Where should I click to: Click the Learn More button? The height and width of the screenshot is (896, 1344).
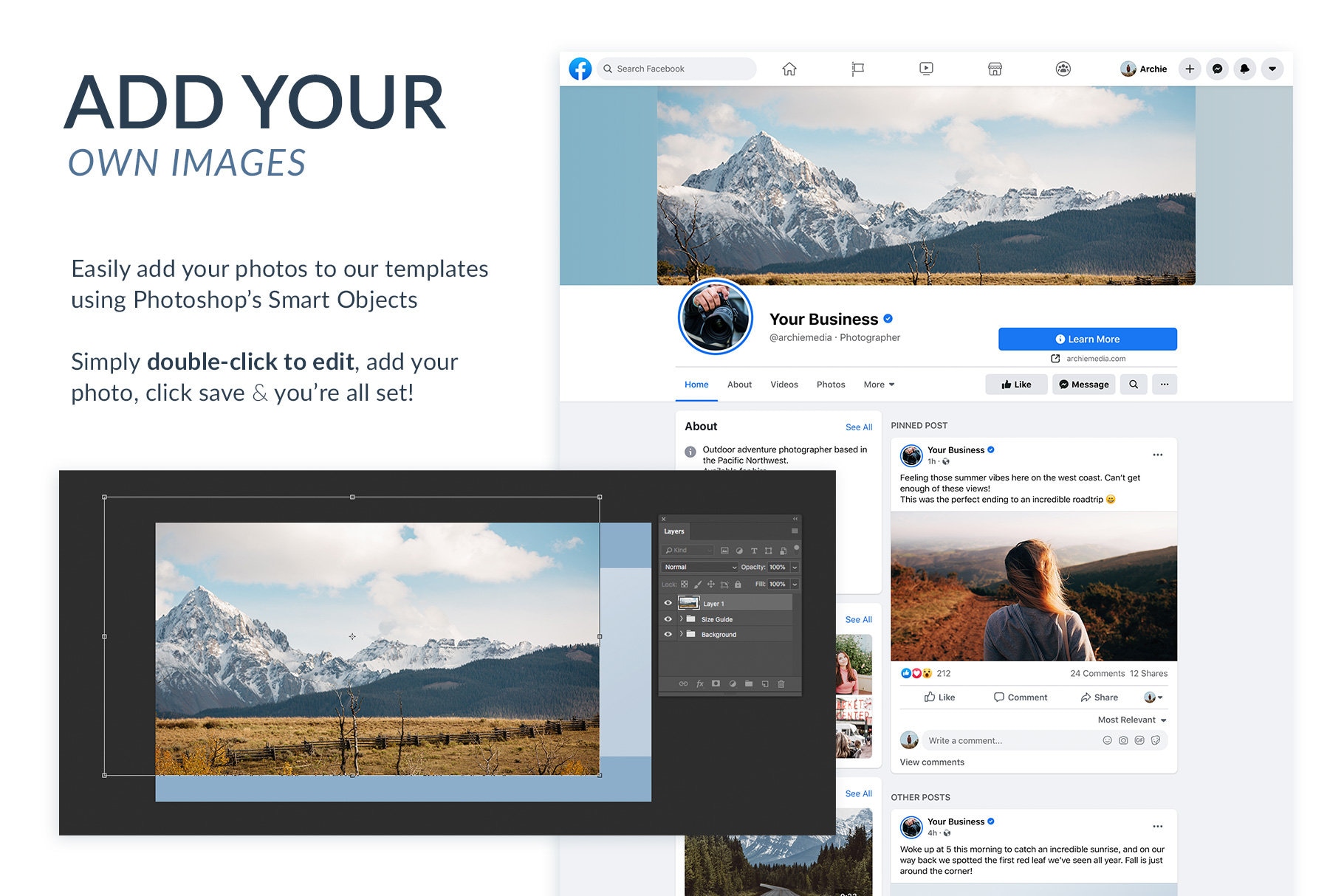(x=1088, y=339)
